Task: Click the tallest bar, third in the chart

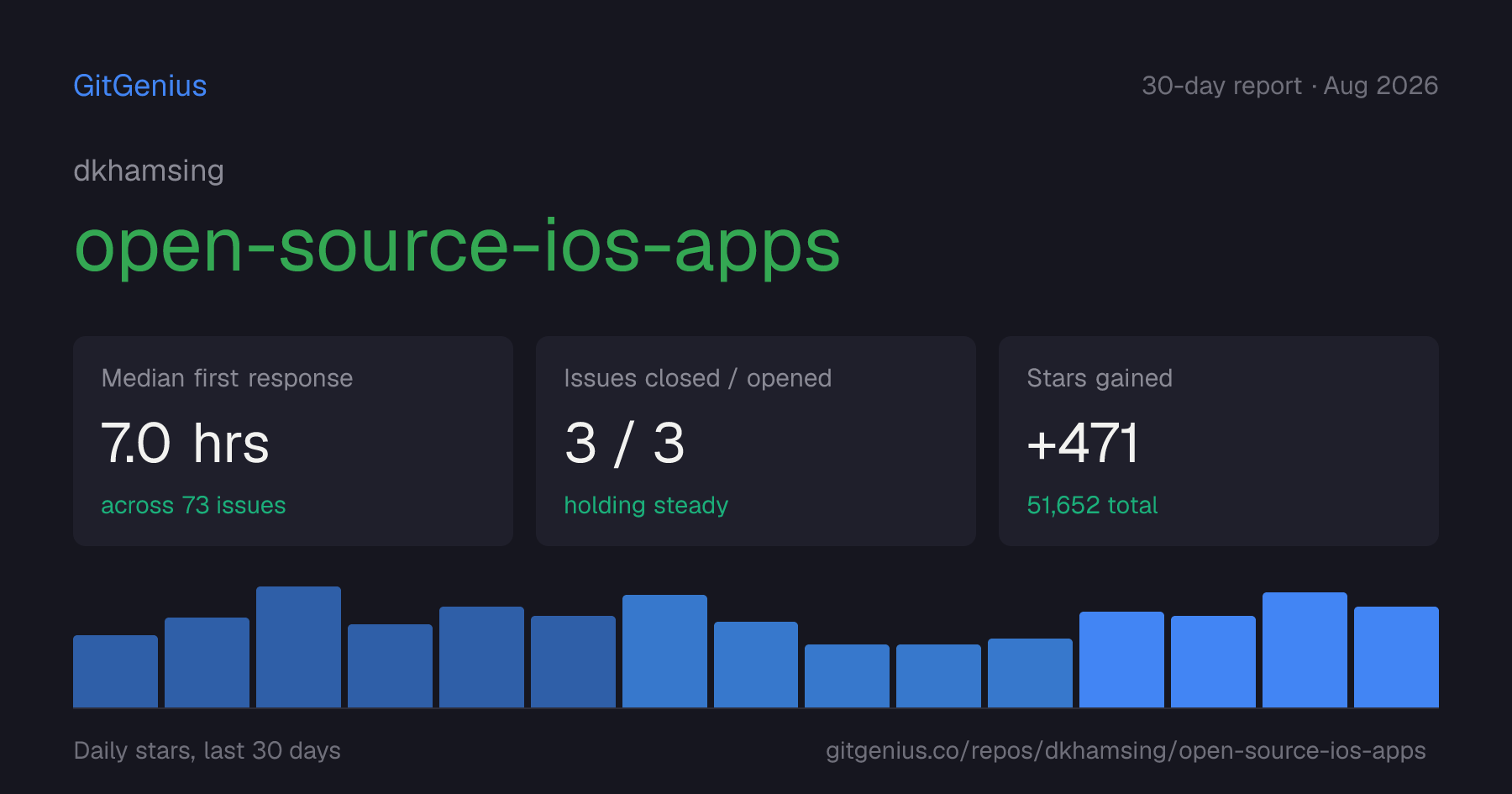Action: (298, 647)
